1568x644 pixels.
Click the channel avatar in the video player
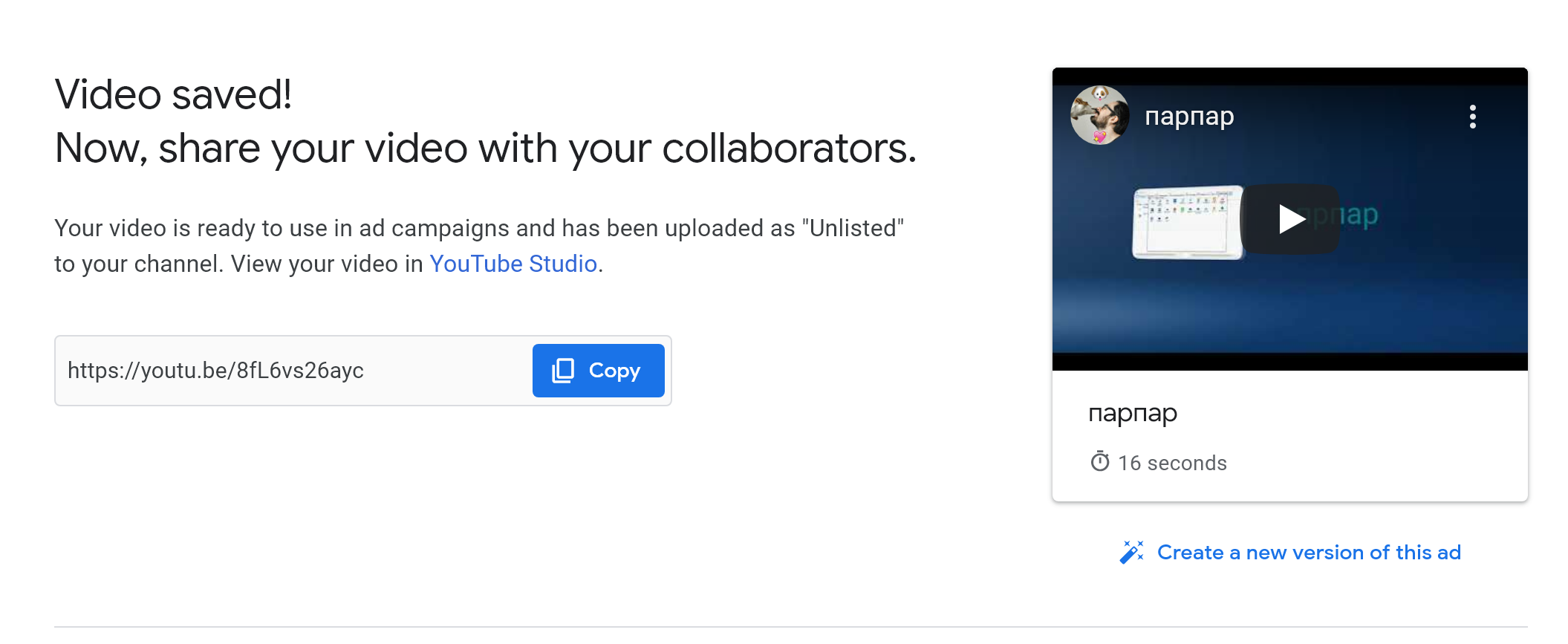click(x=1099, y=115)
